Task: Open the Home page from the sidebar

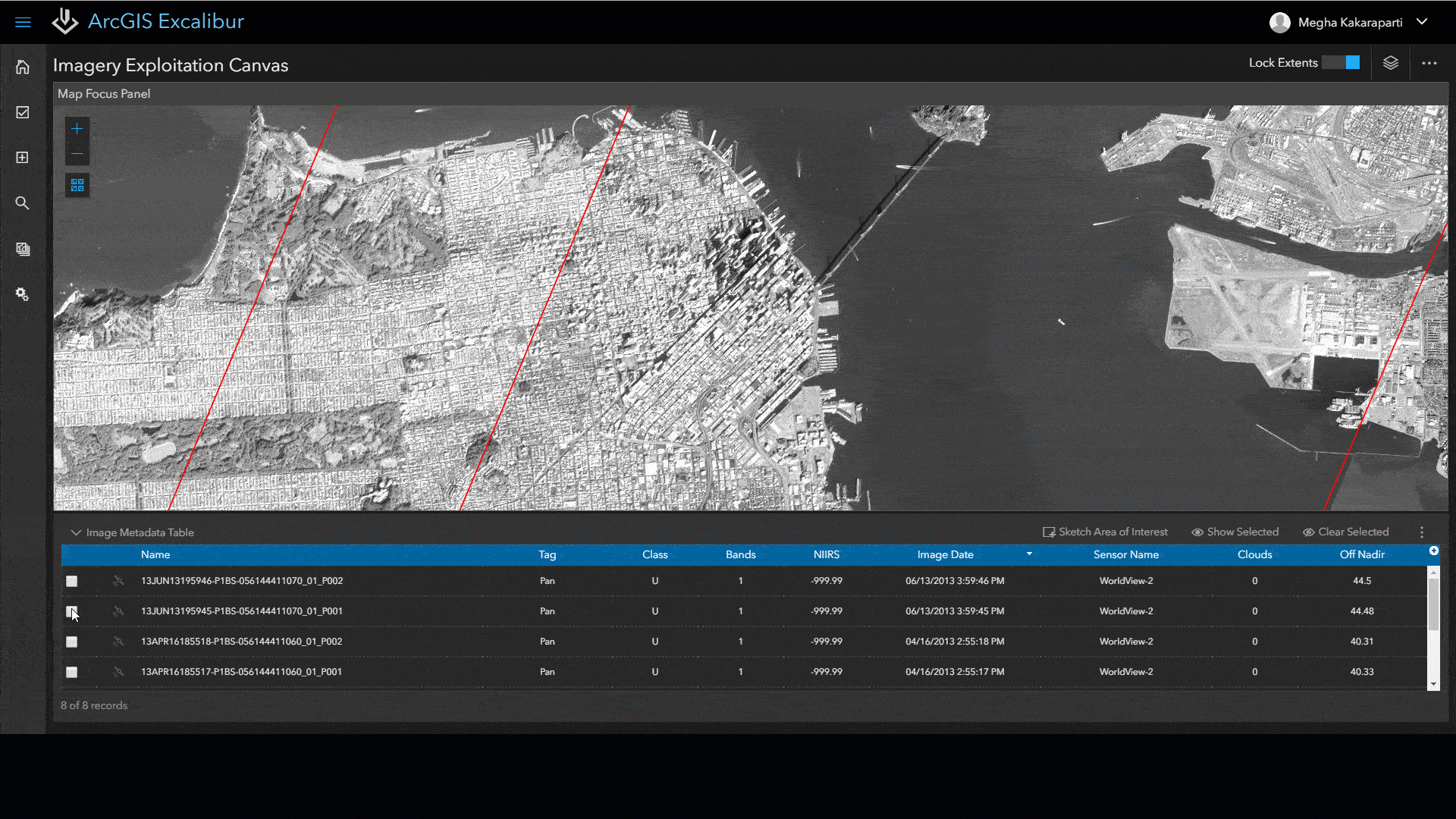Action: [23, 67]
